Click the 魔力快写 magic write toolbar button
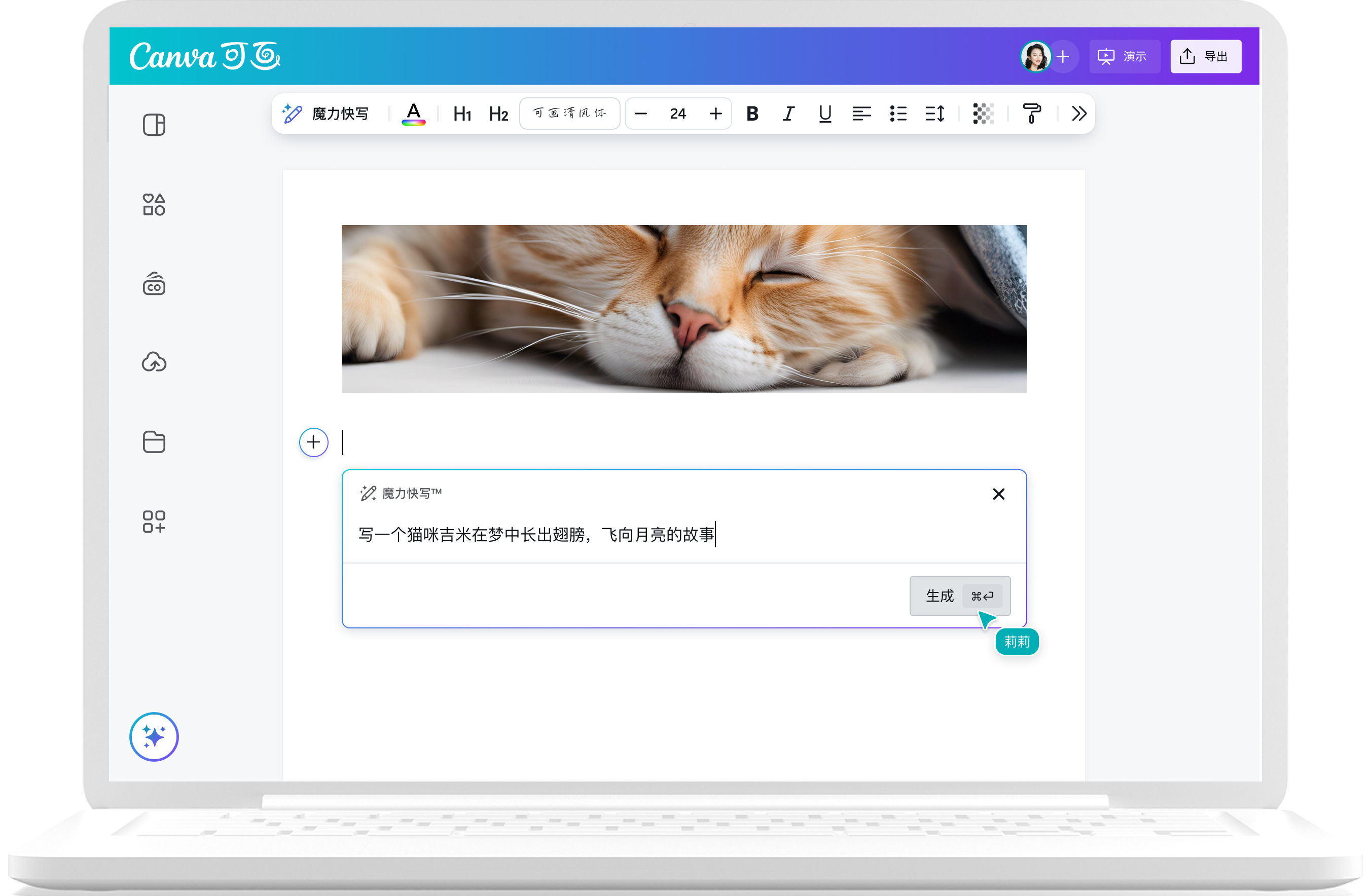The height and width of the screenshot is (896, 1371). tap(326, 114)
